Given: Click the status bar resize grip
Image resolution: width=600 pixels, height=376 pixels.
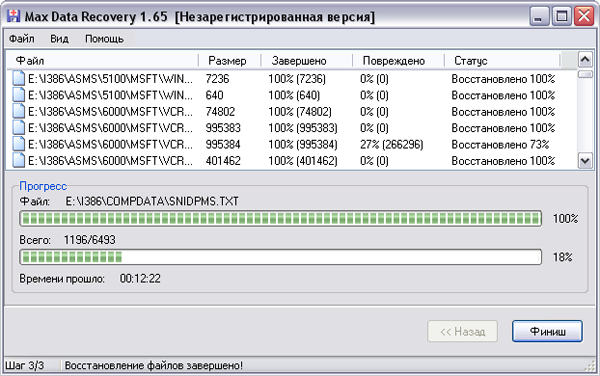Looking at the screenshot, I should point(590,366).
